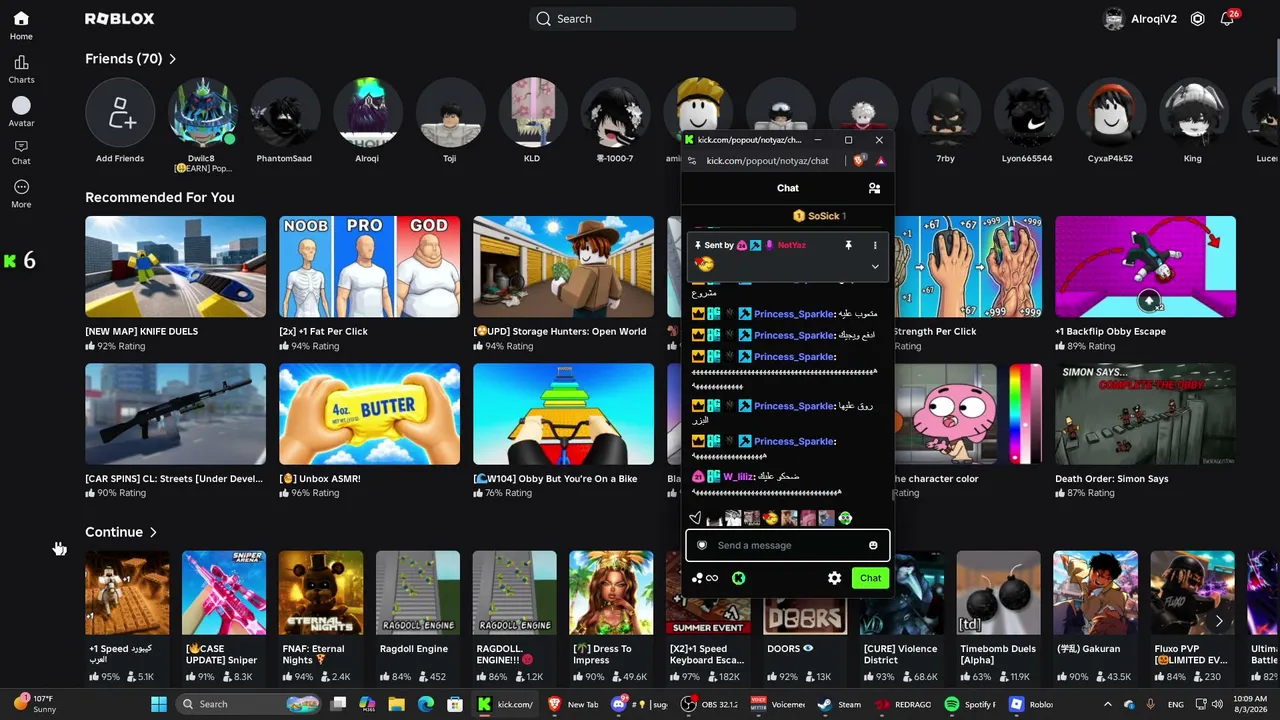The image size is (1280, 720).
Task: Open FNAF: Eternal Nights thumbnail
Action: click(321, 593)
